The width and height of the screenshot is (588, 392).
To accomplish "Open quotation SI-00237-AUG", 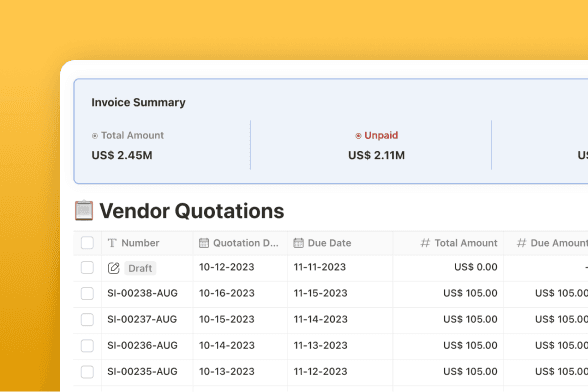I will coord(142,319).
